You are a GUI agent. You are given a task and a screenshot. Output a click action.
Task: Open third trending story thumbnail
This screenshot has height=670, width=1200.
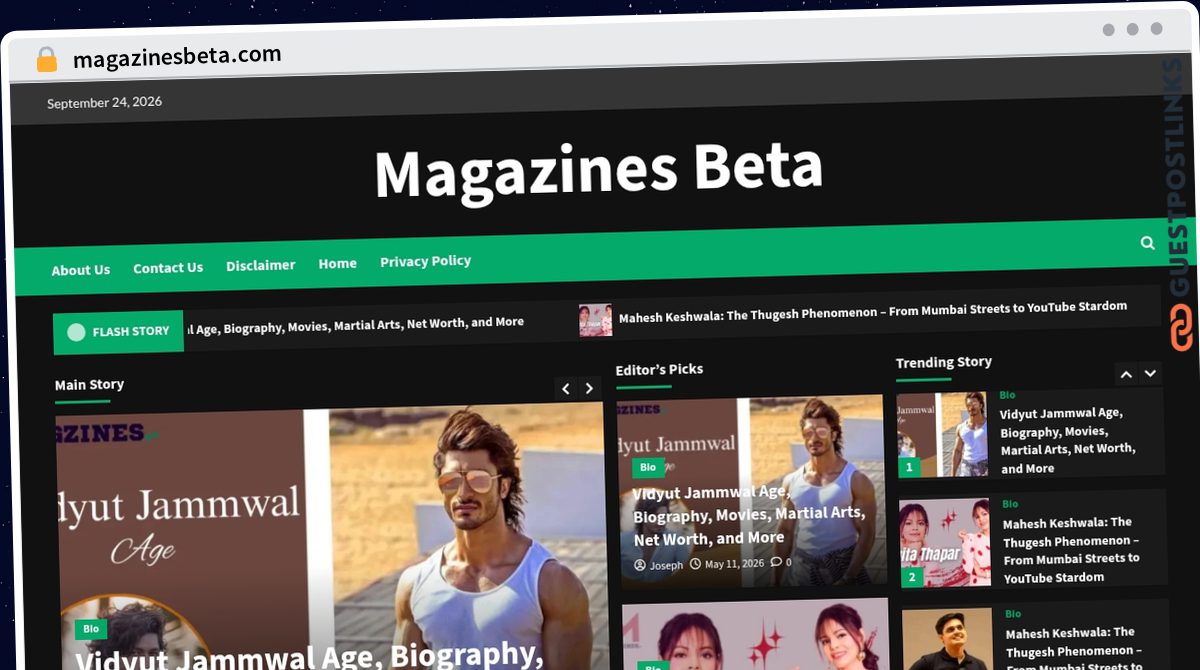click(x=947, y=639)
